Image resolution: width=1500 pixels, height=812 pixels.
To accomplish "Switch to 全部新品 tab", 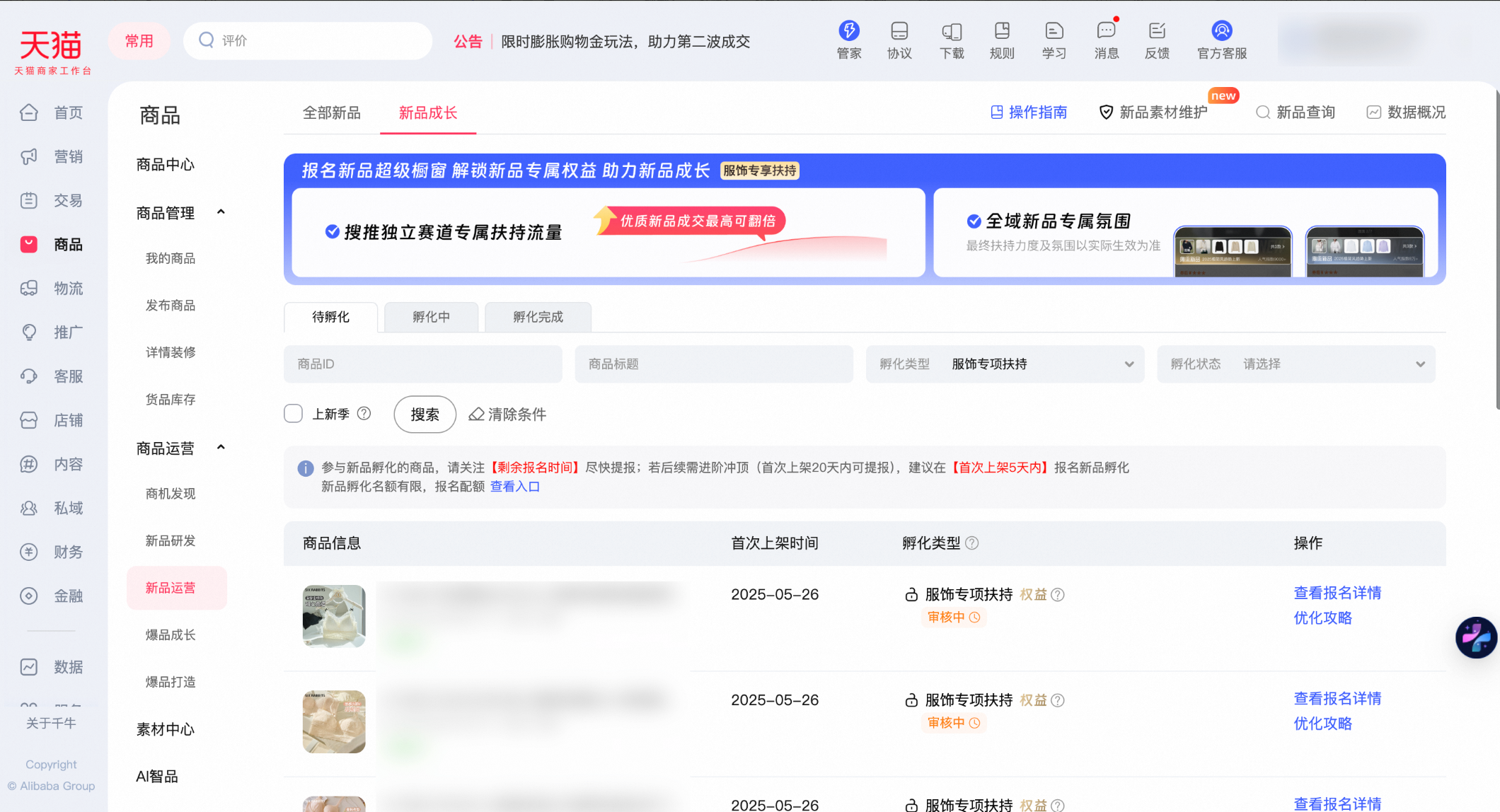I will click(x=332, y=112).
